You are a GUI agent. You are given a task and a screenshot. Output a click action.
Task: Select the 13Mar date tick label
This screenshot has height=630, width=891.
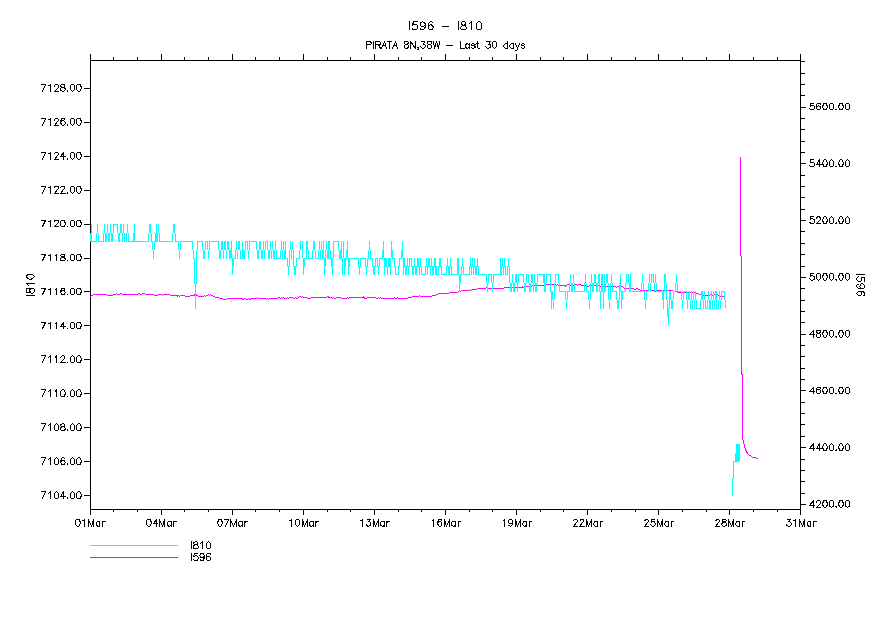(374, 522)
